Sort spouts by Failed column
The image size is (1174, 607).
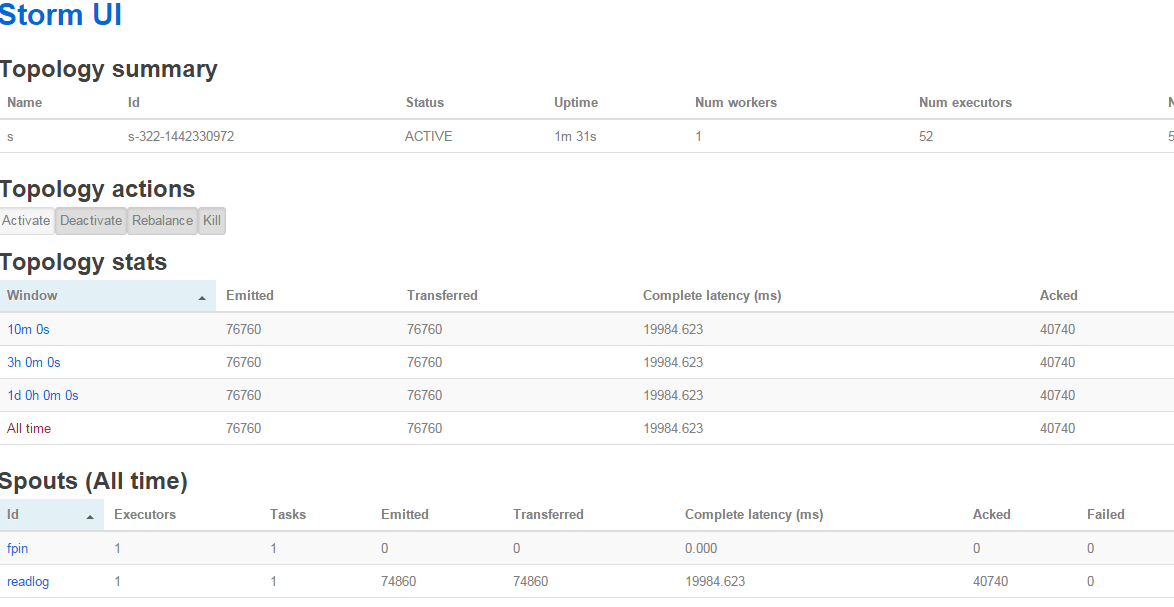pyautogui.click(x=1106, y=515)
